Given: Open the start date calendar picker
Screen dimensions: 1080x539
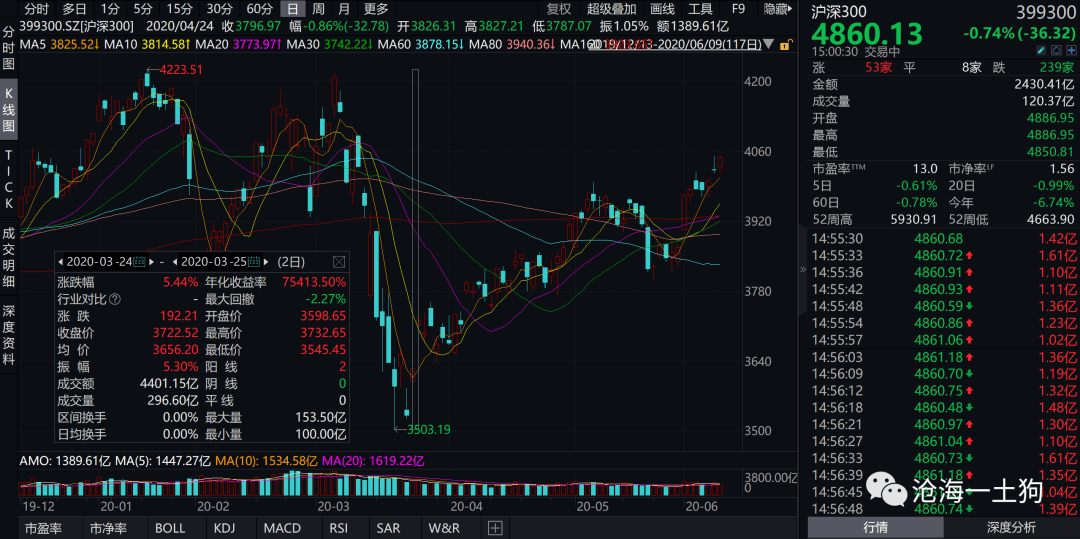Looking at the screenshot, I should 140,262.
